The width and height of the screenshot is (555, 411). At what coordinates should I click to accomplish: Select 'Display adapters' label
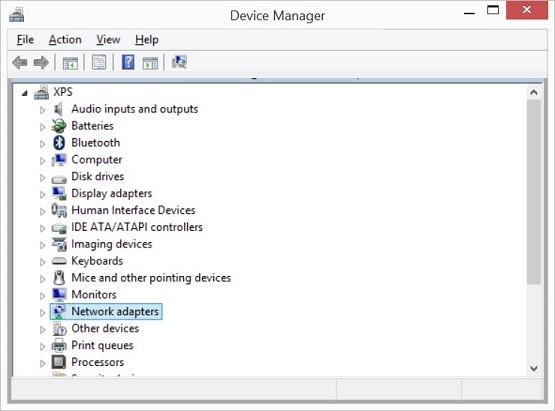click(x=111, y=193)
